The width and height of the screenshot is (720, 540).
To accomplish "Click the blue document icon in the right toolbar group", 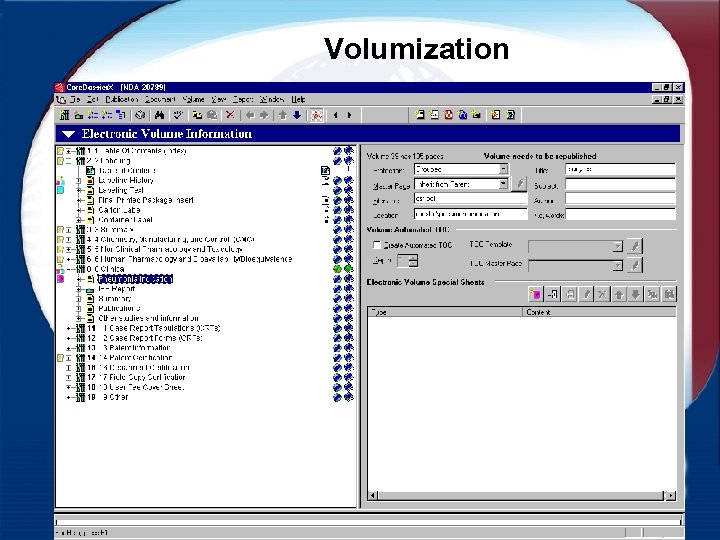I will click(462, 115).
